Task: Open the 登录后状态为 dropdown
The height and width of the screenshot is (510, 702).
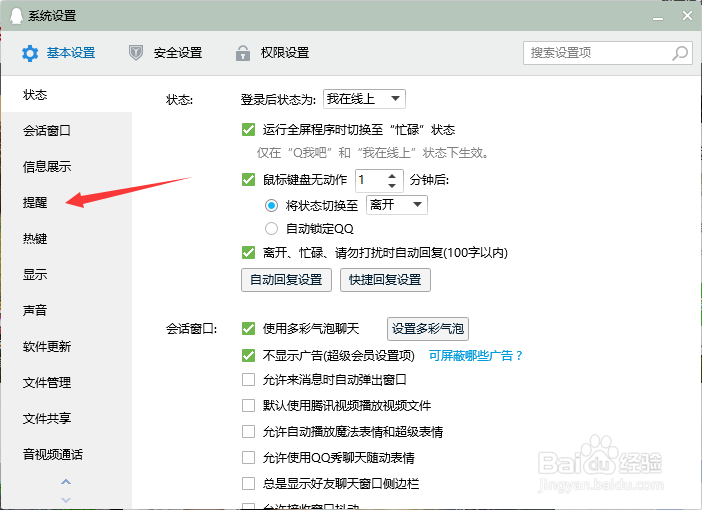Action: 364,99
